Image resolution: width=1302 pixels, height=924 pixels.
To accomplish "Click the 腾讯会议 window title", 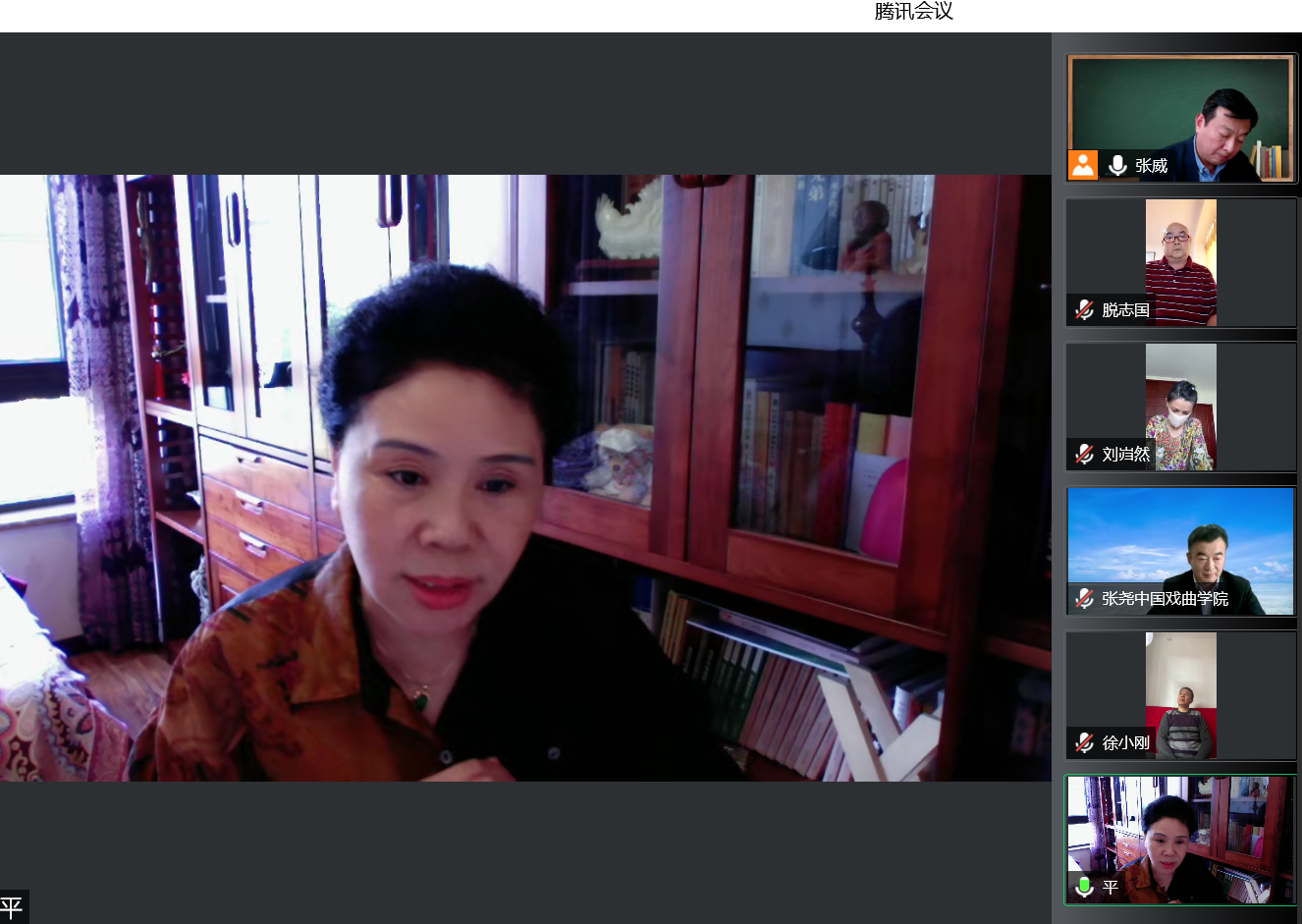I will tap(913, 12).
